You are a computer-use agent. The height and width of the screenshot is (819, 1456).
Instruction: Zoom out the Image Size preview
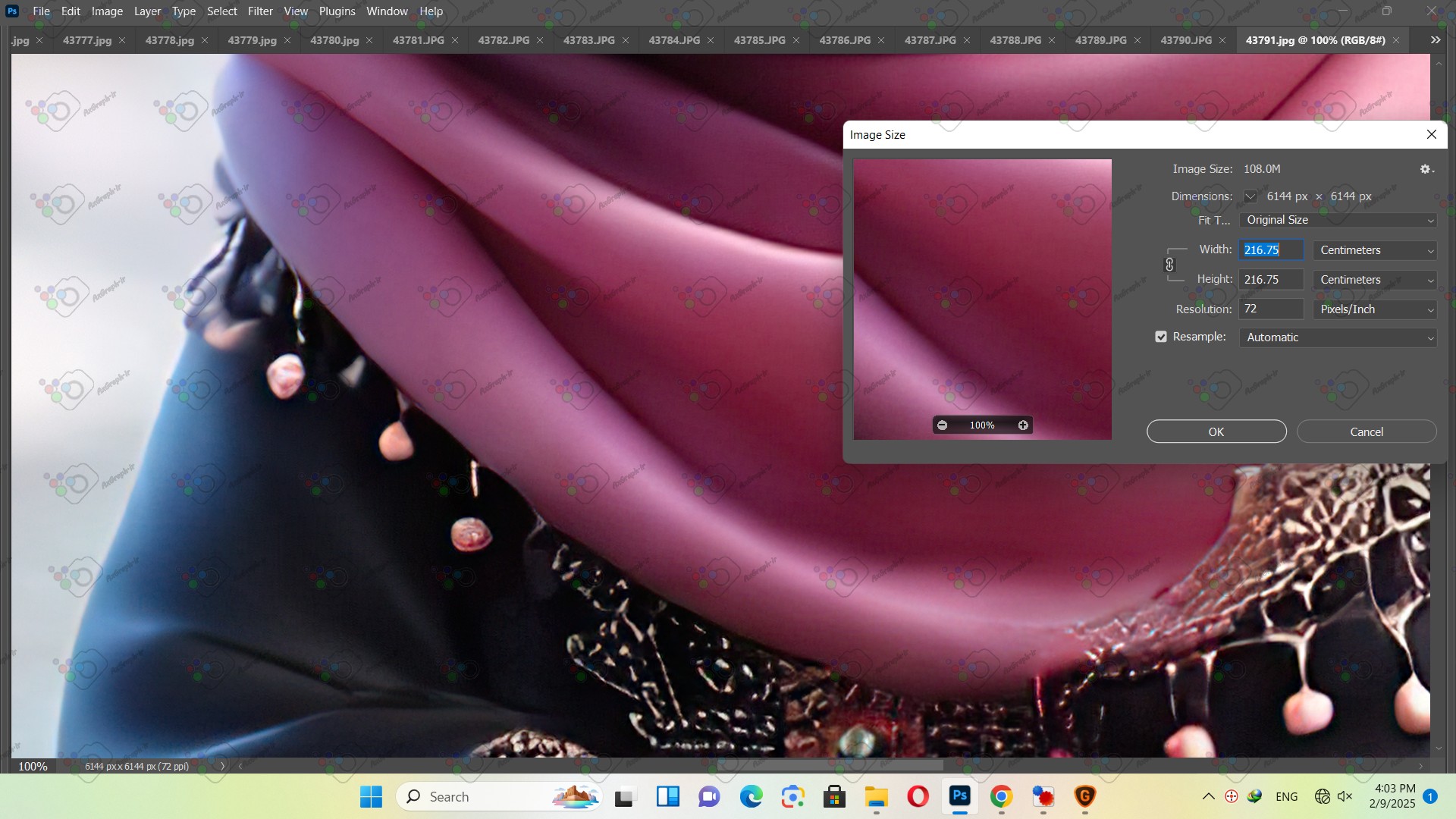coord(942,425)
